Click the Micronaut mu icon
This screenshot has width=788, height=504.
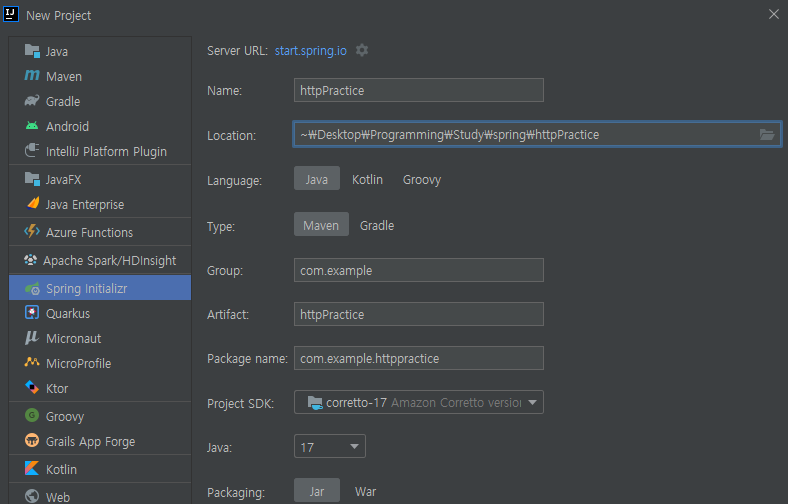tap(32, 338)
